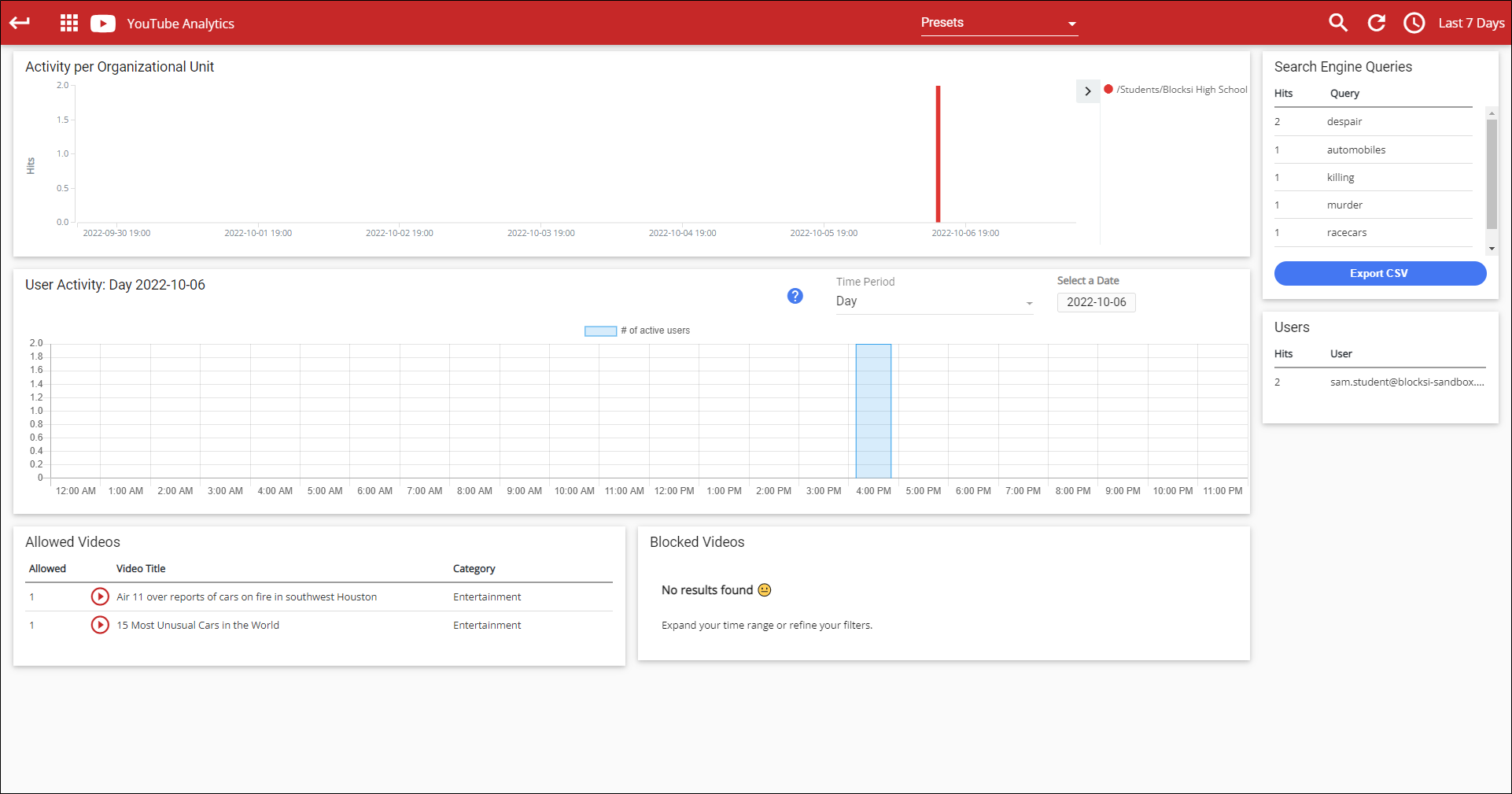Toggle the Blocksi High School legend series
Screen dimensions: 1512x794
pos(1176,90)
